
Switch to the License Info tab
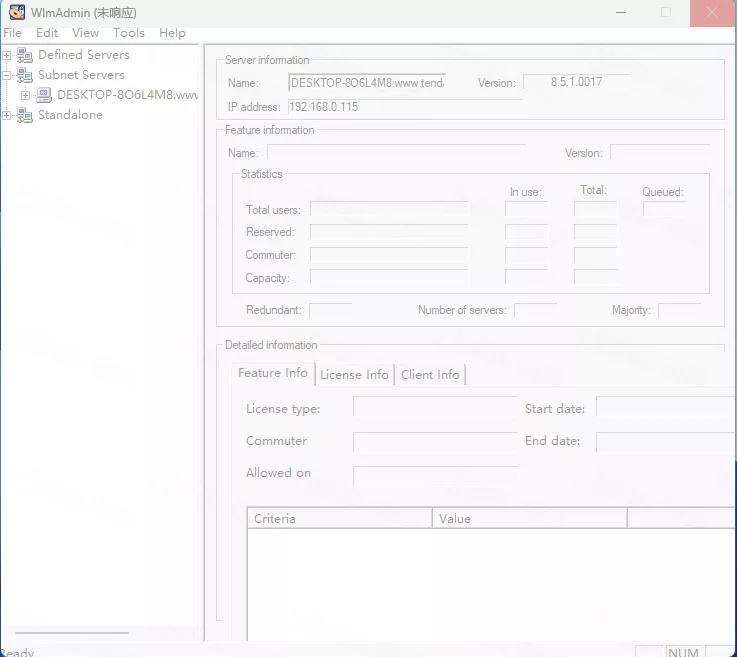point(354,375)
